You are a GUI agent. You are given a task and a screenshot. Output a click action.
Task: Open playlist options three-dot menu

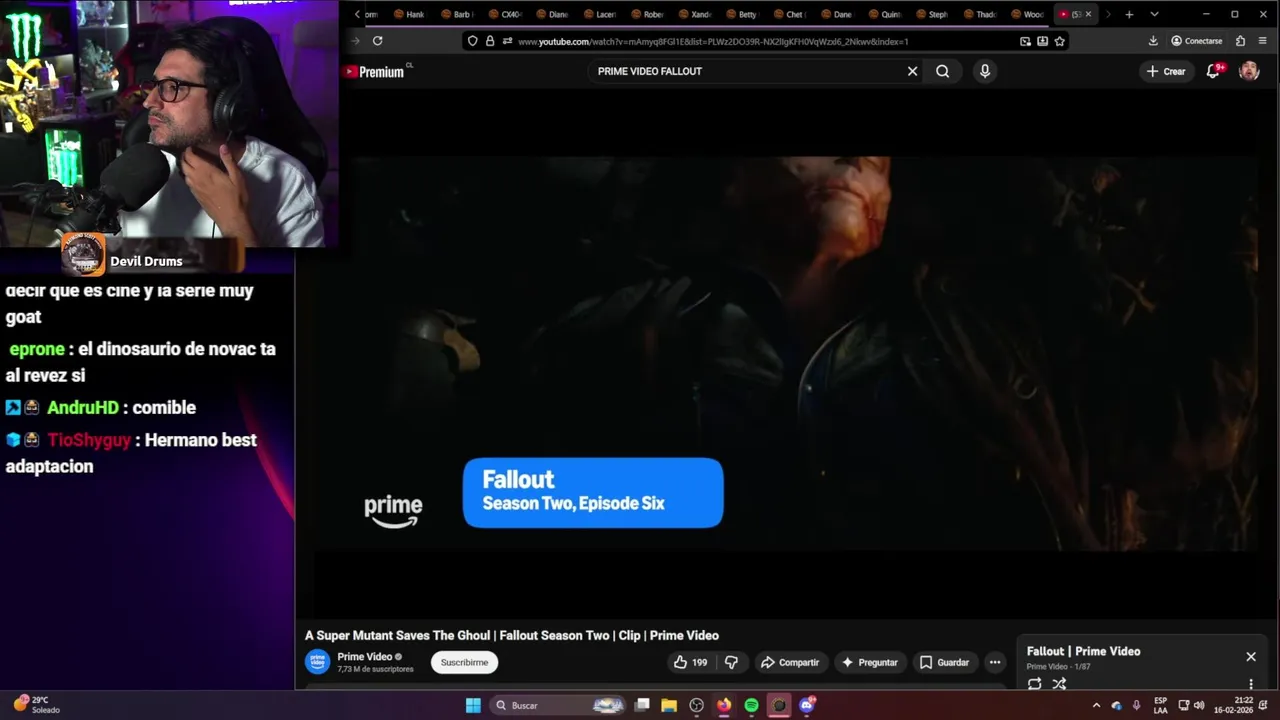coord(1251,684)
